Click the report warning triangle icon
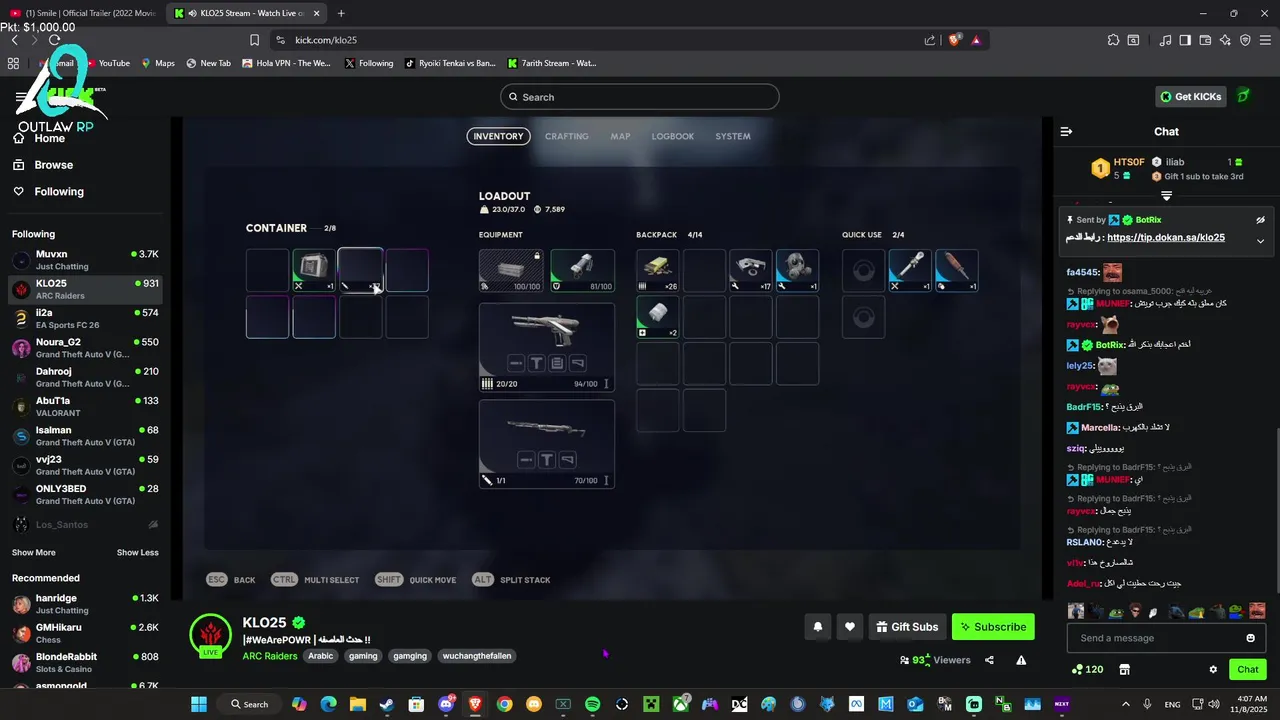 pyautogui.click(x=1021, y=660)
